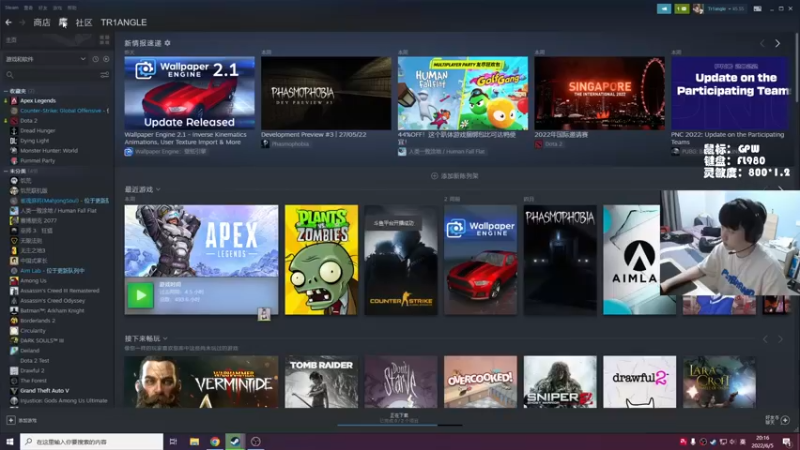Screen dimensions: 800x450
Task: Open Singapore International 2022 news
Action: [x=599, y=93]
